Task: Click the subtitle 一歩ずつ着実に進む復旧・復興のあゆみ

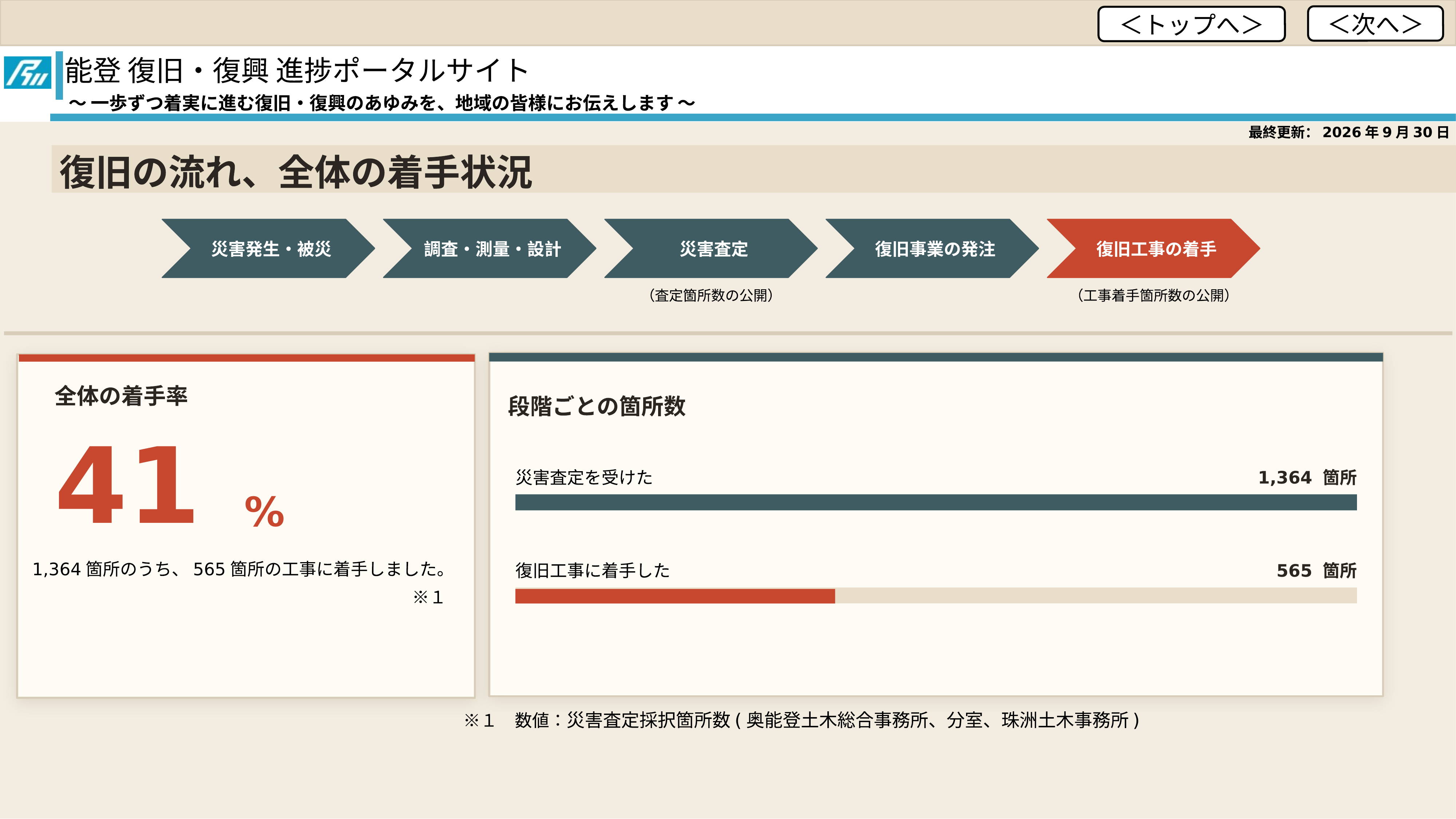Action: click(x=381, y=103)
